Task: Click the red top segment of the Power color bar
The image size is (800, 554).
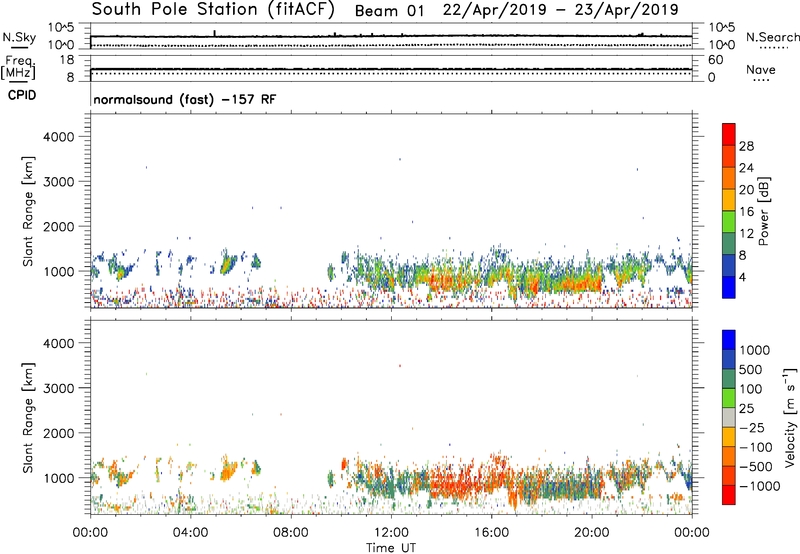Action: pos(729,134)
